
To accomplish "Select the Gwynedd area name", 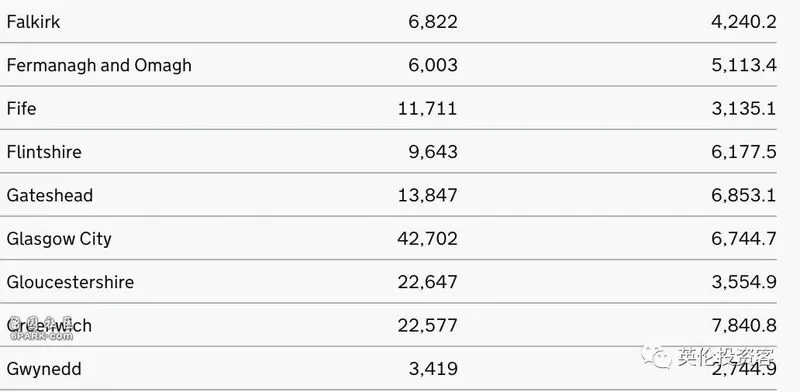I will [44, 369].
